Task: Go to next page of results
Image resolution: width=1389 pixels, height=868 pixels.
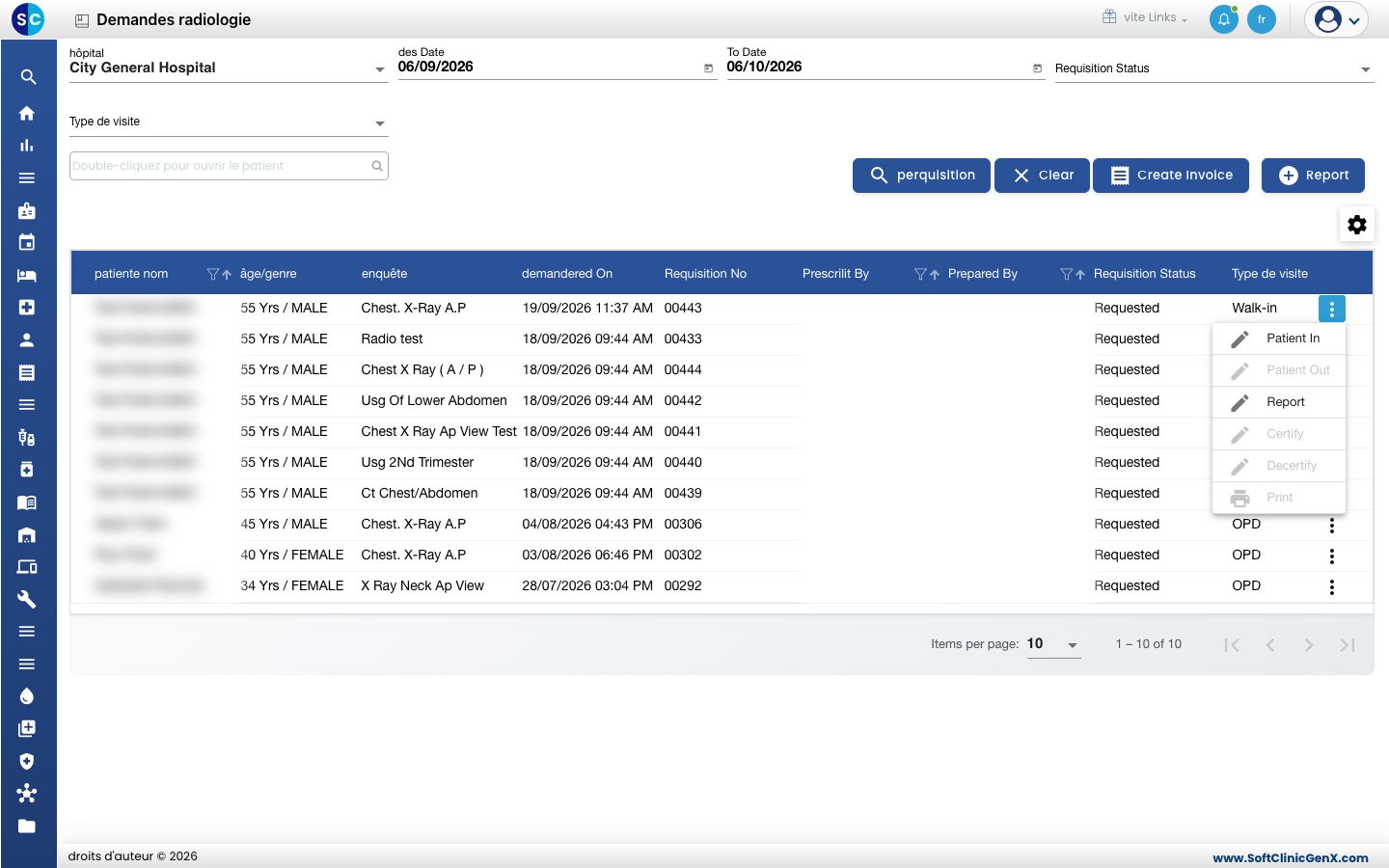Action: (1309, 645)
